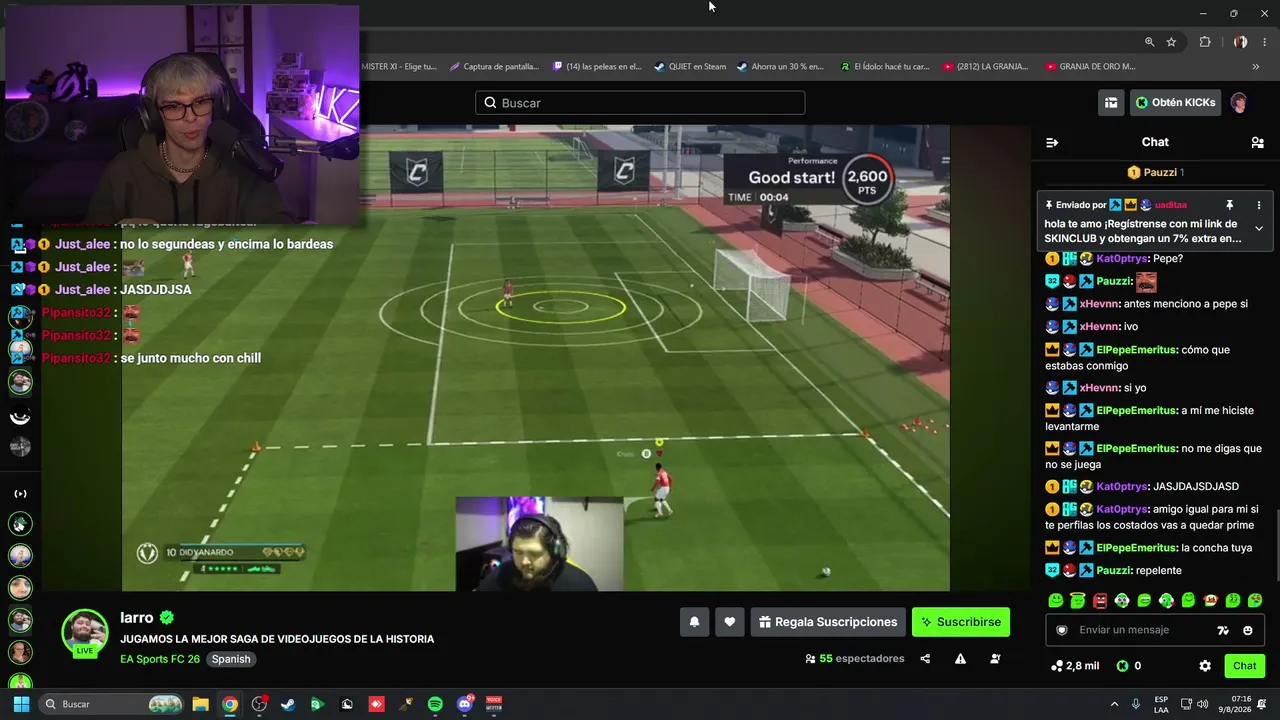Send the first green smiley quick emote
This screenshot has height=720, width=1280.
click(x=1055, y=601)
